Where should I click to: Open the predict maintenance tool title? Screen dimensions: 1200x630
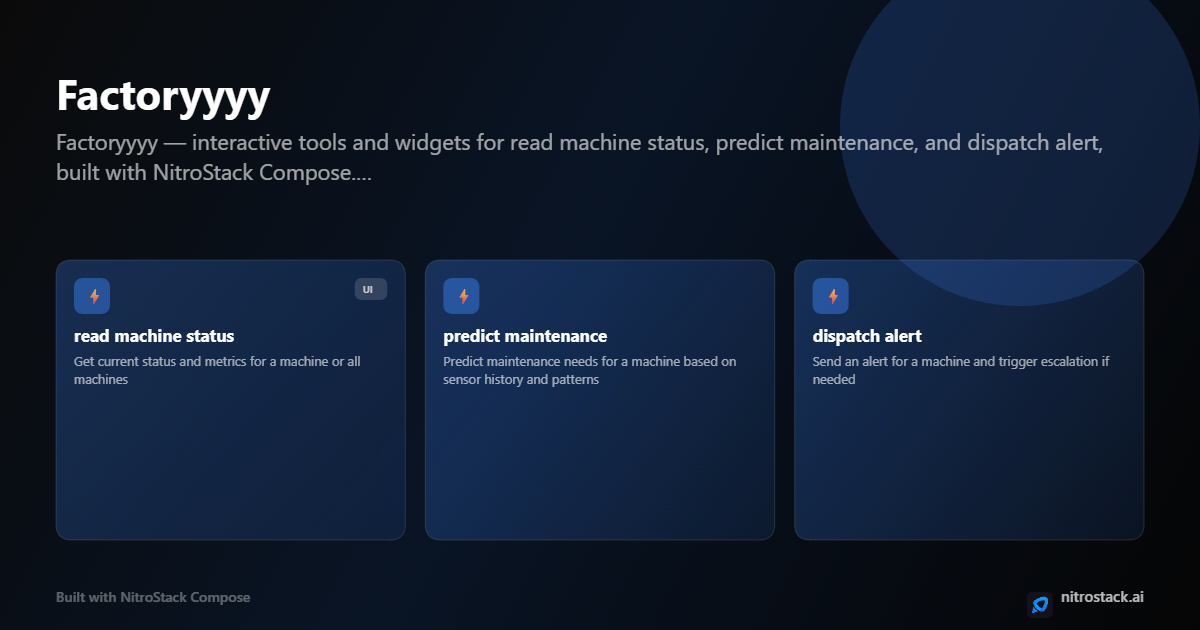pyautogui.click(x=525, y=336)
